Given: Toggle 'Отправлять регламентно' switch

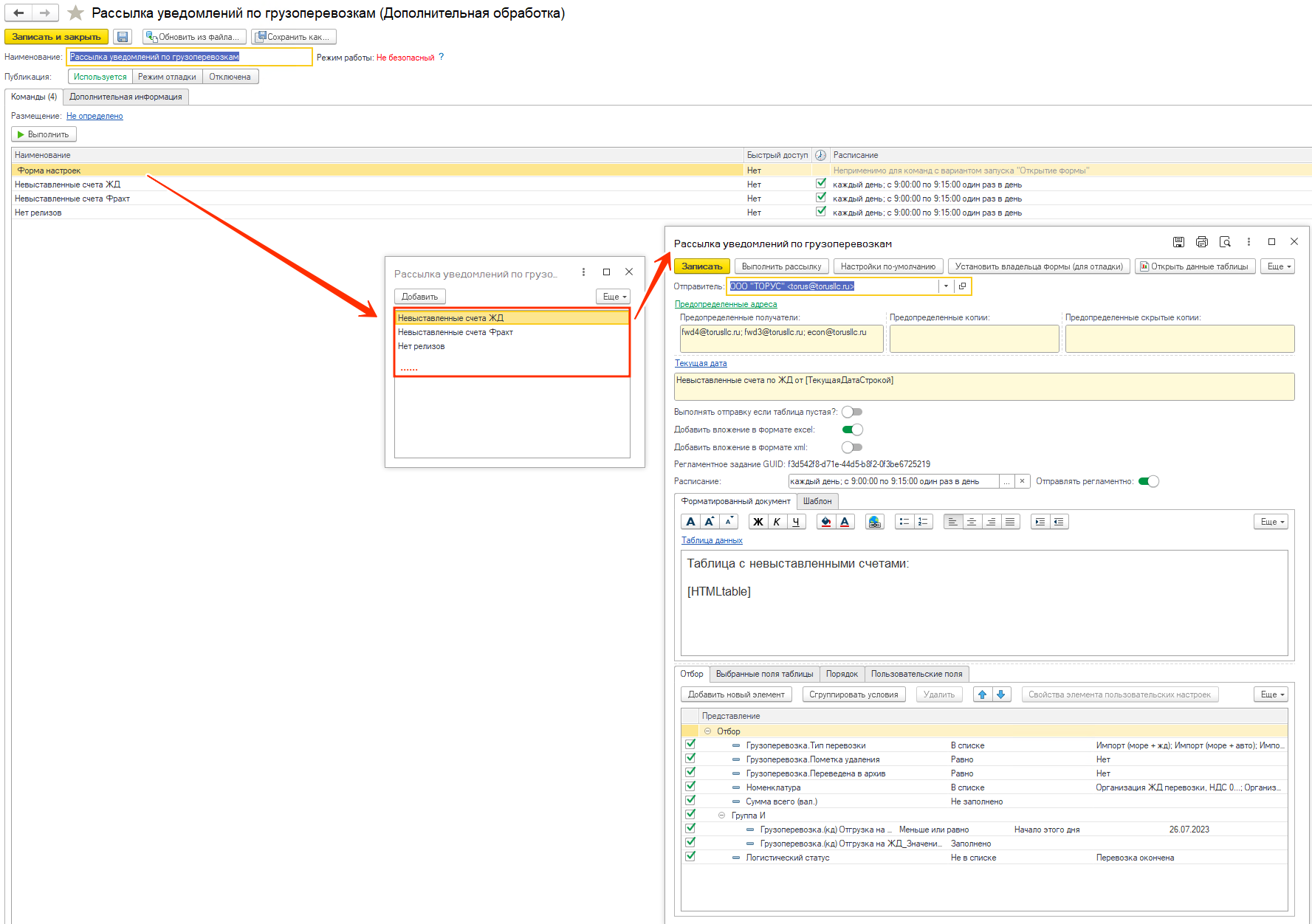Looking at the screenshot, I should pos(1148,481).
